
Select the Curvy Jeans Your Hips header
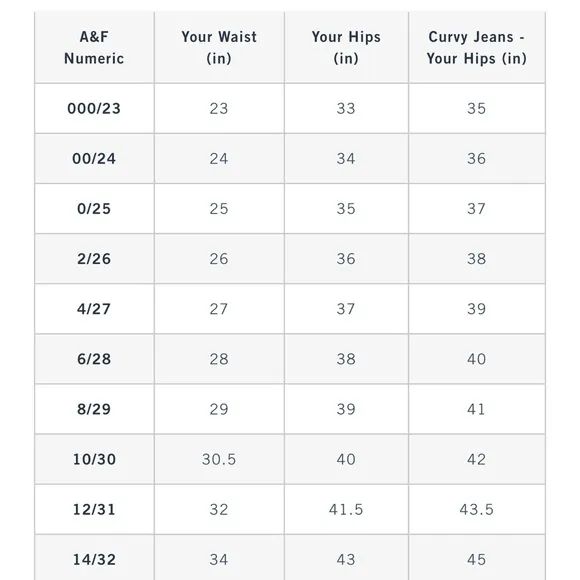click(477, 47)
